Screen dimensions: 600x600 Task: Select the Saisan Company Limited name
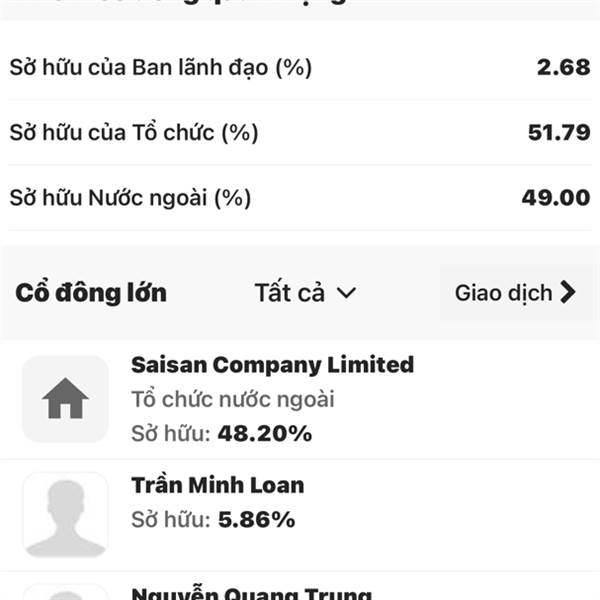pyautogui.click(x=272, y=364)
